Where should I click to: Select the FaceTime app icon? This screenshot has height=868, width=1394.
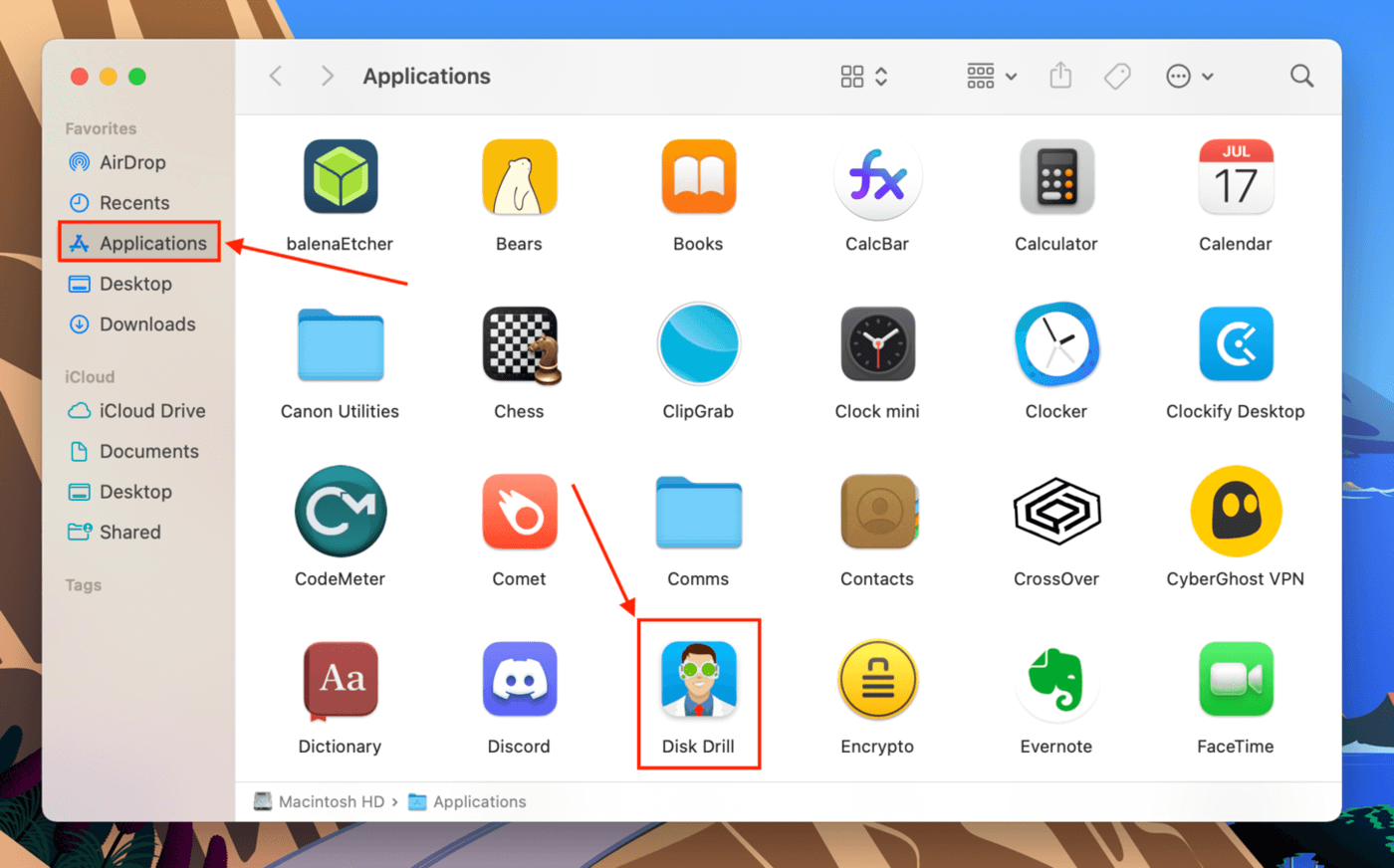pyautogui.click(x=1236, y=679)
